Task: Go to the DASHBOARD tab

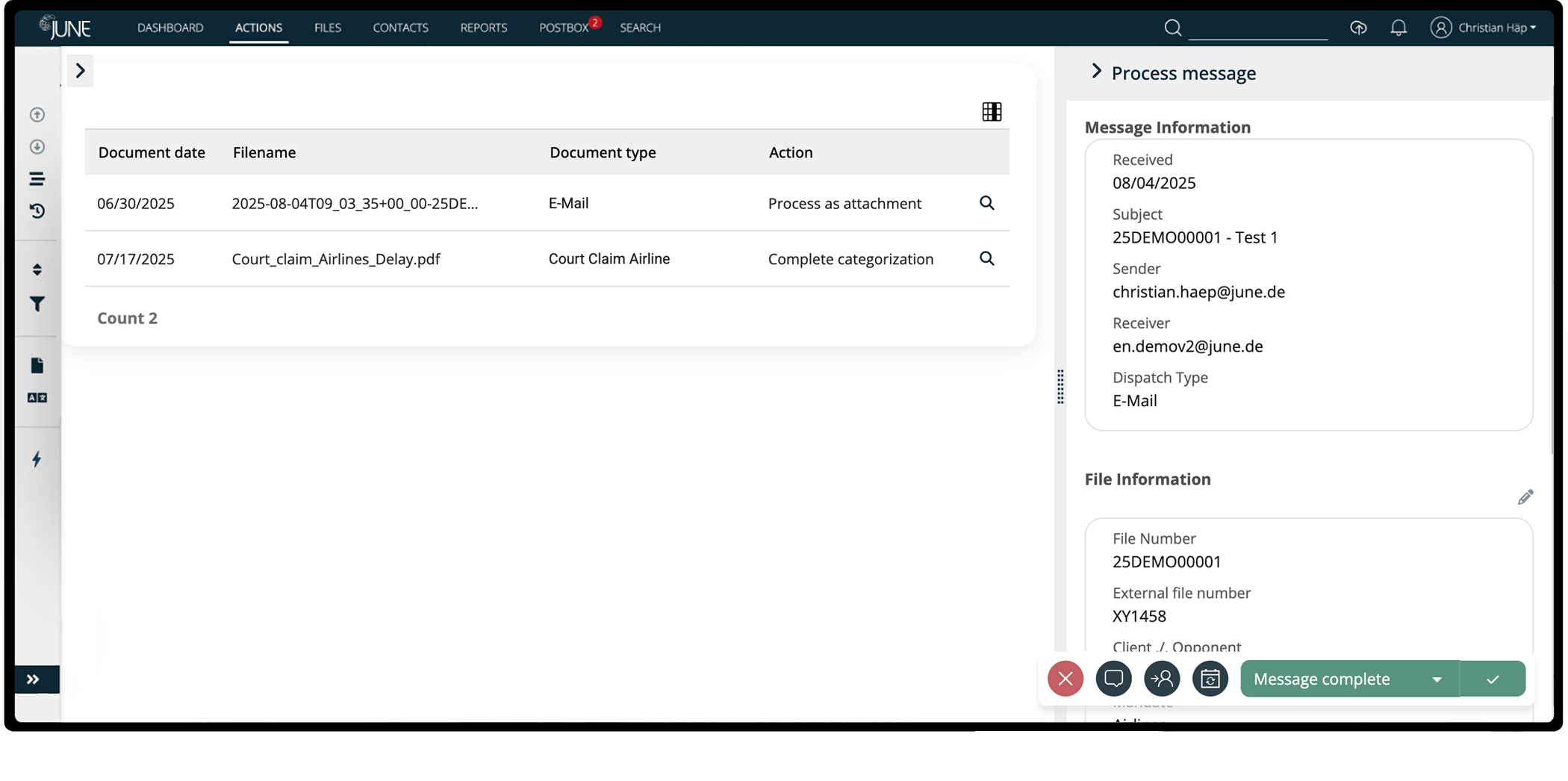Action: click(x=170, y=28)
